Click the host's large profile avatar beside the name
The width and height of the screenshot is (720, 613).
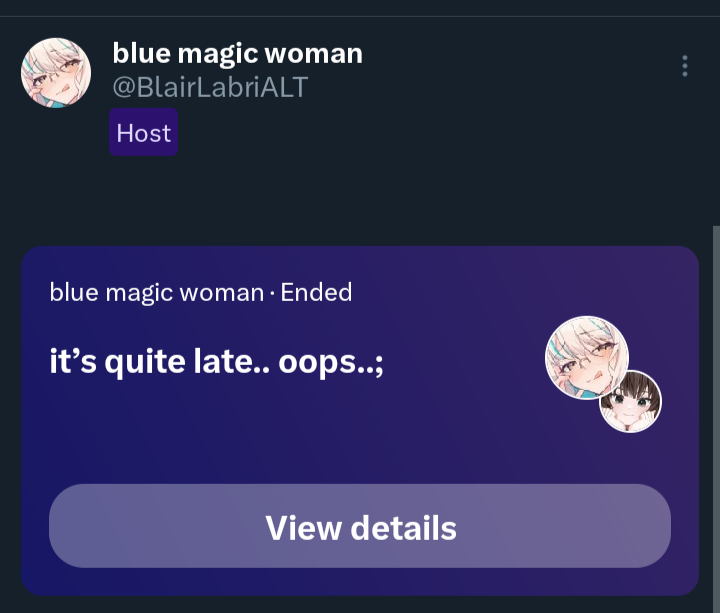pos(56,73)
